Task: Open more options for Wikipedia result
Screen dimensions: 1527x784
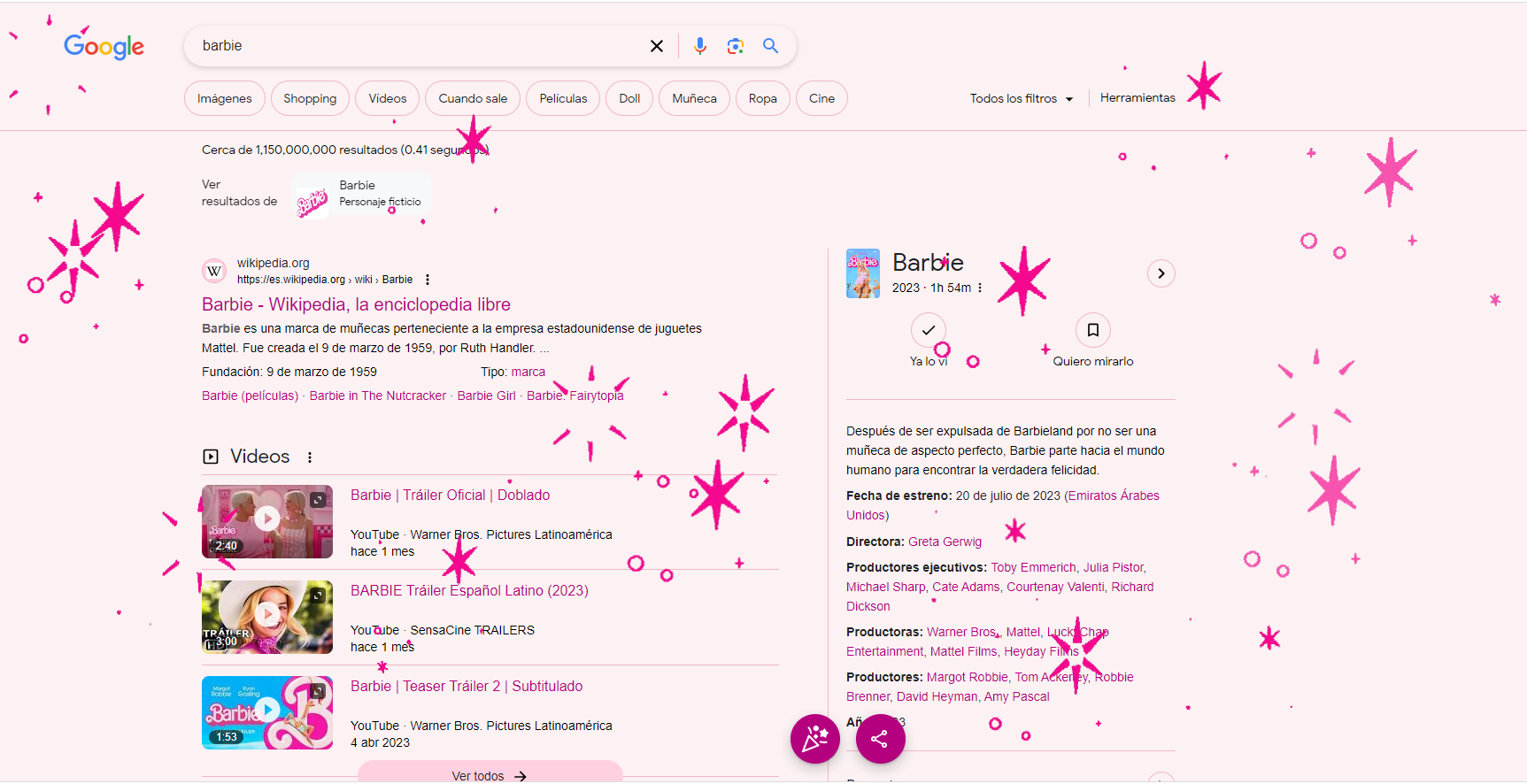Action: [x=428, y=280]
